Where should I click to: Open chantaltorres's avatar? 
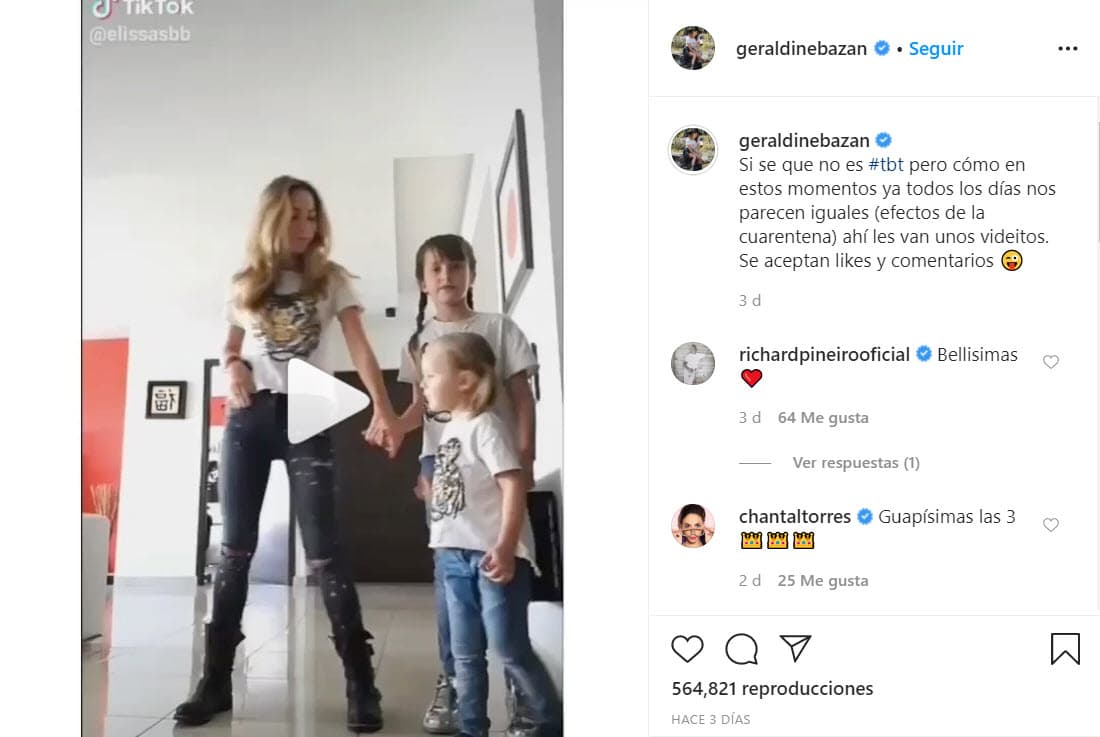click(693, 525)
